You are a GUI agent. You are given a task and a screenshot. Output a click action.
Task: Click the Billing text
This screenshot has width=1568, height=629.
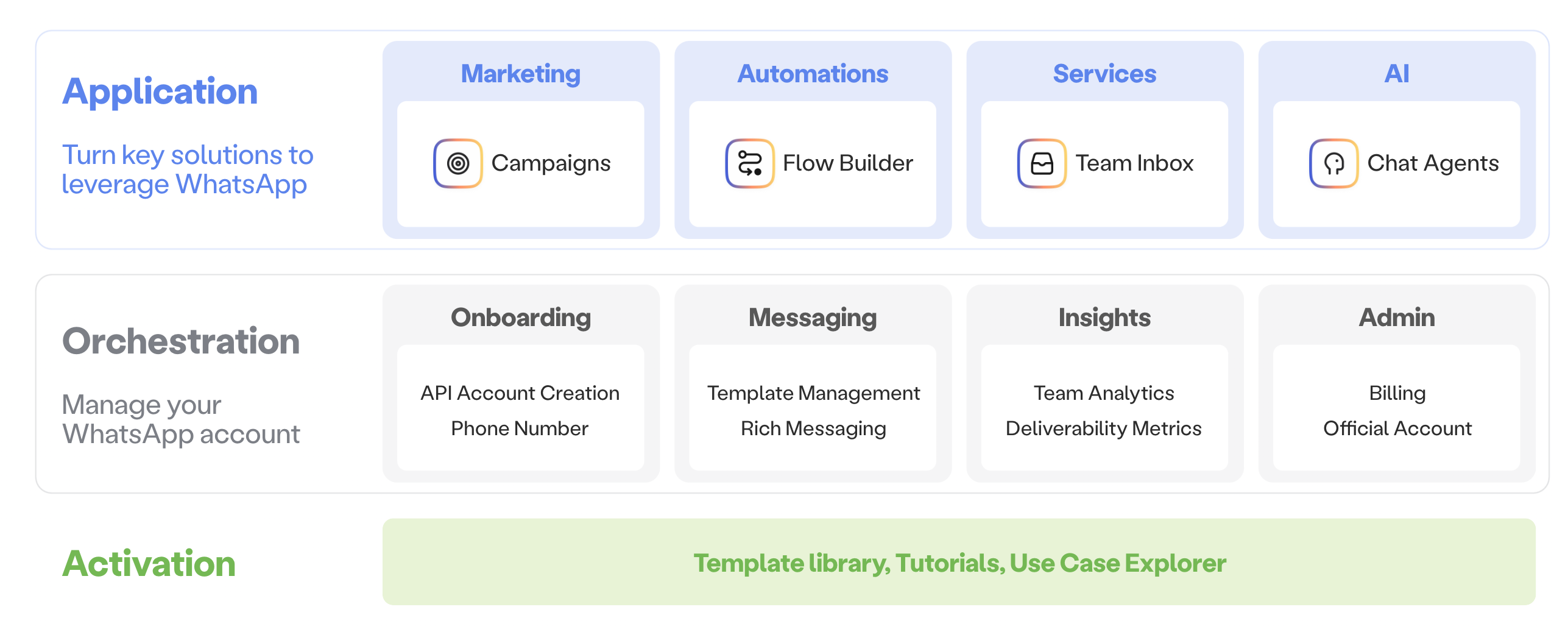[x=1397, y=394]
